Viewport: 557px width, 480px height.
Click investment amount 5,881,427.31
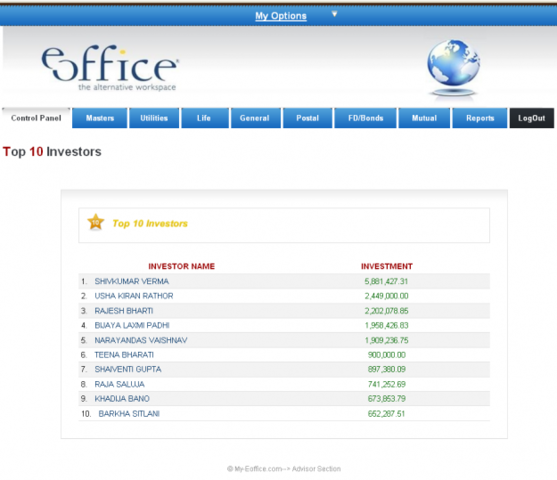[x=386, y=281]
